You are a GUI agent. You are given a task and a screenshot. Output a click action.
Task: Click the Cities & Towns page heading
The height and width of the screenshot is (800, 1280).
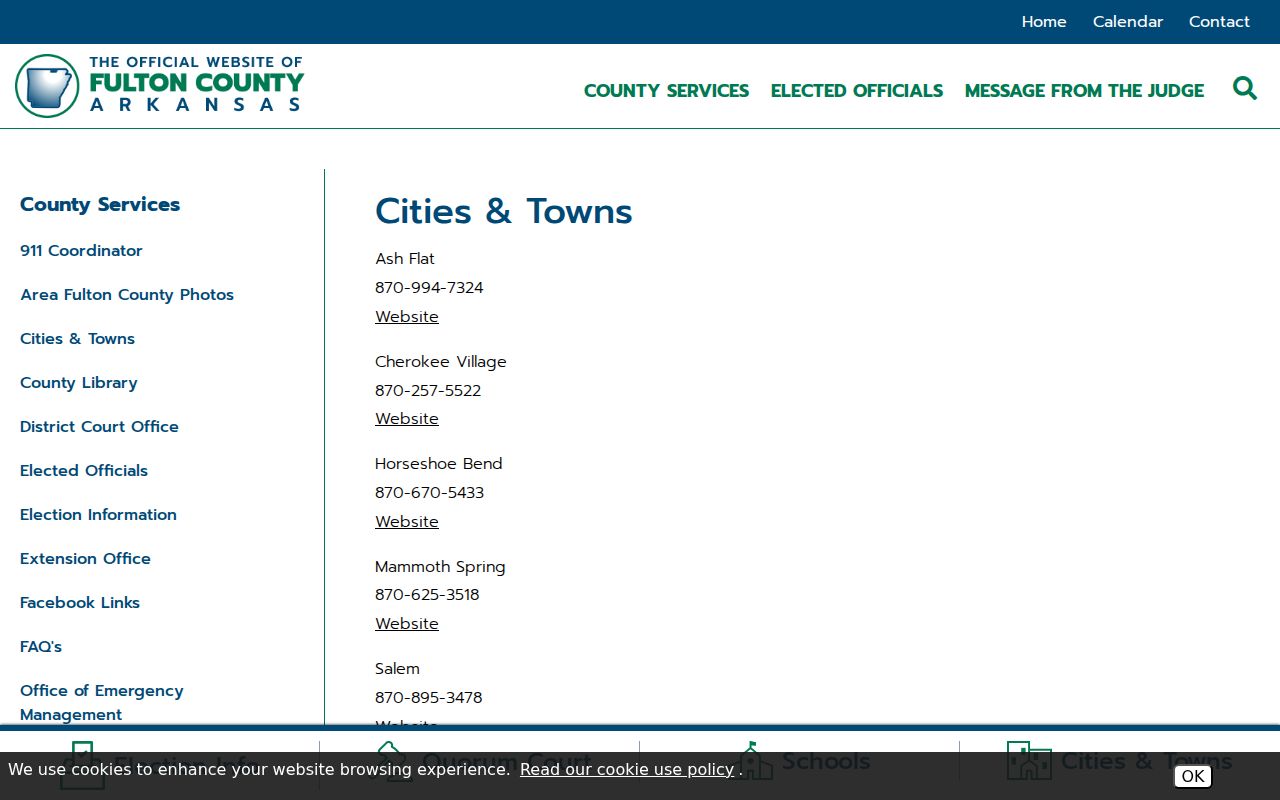[x=504, y=212]
